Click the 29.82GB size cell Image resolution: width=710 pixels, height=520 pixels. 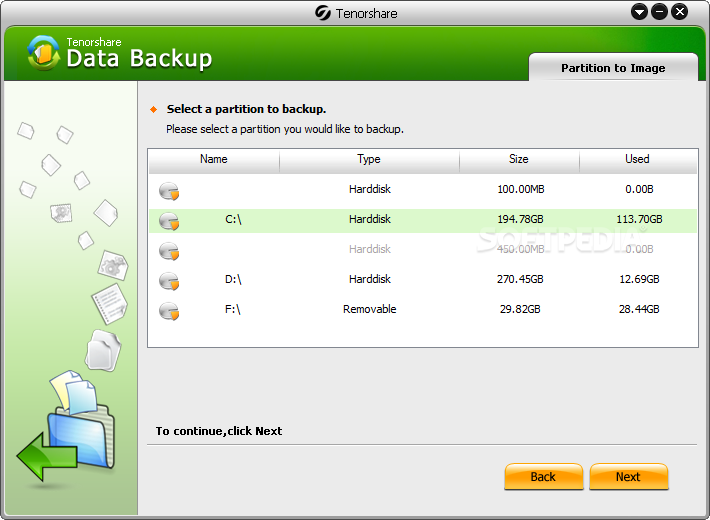520,309
